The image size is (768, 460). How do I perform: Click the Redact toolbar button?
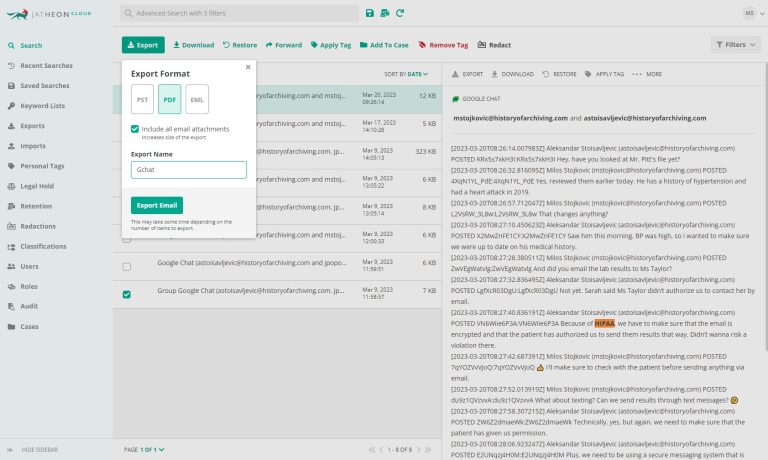[494, 45]
